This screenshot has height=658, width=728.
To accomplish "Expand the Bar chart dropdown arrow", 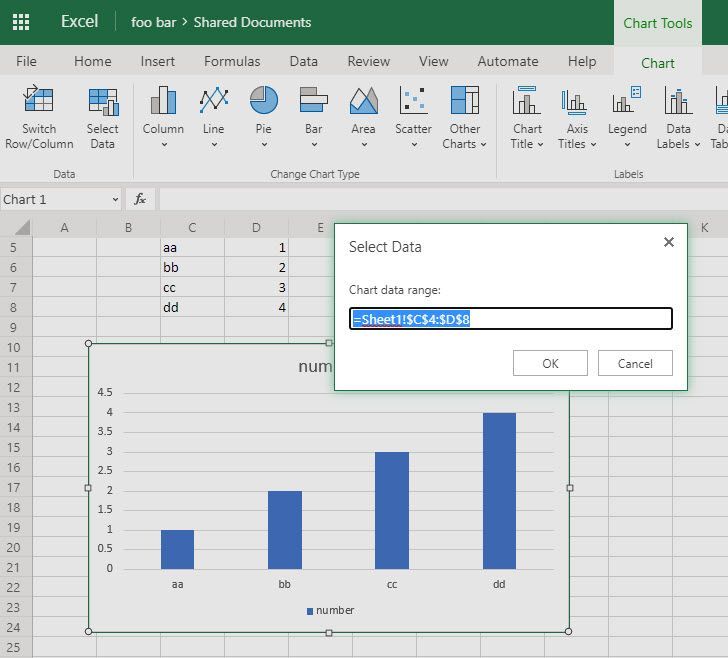I will pos(314,145).
